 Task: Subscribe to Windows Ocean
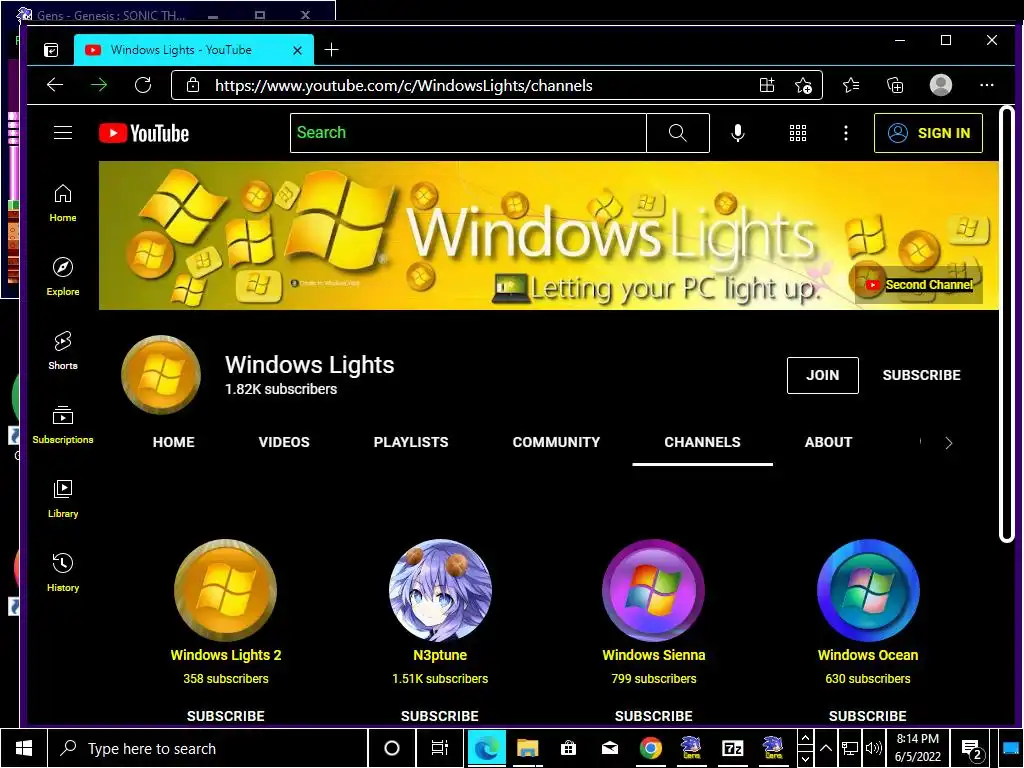tap(868, 716)
